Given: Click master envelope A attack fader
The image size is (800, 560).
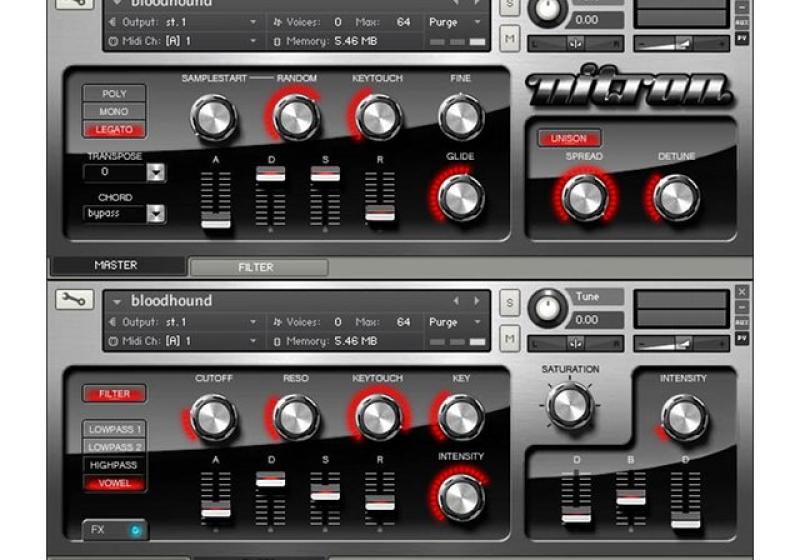Looking at the screenshot, I should tap(216, 221).
